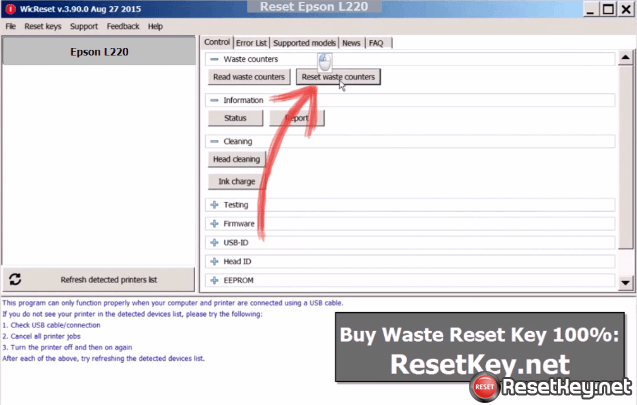Click the red WicReset app icon in title bar

pyautogui.click(x=10, y=9)
